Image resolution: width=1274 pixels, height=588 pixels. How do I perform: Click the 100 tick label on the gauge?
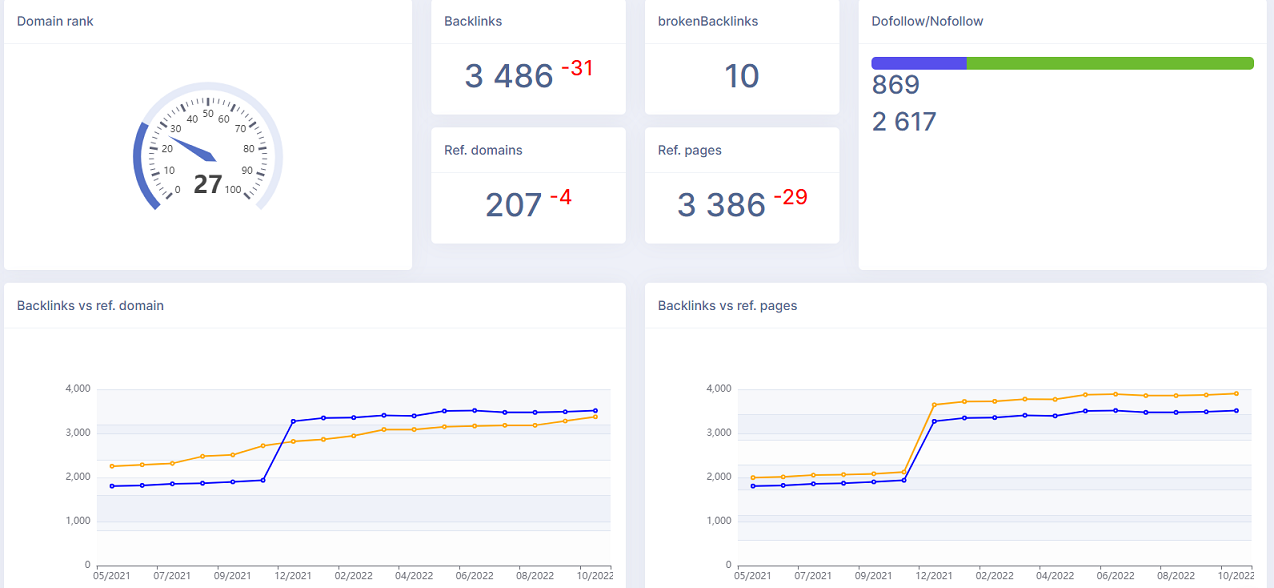pos(233,190)
